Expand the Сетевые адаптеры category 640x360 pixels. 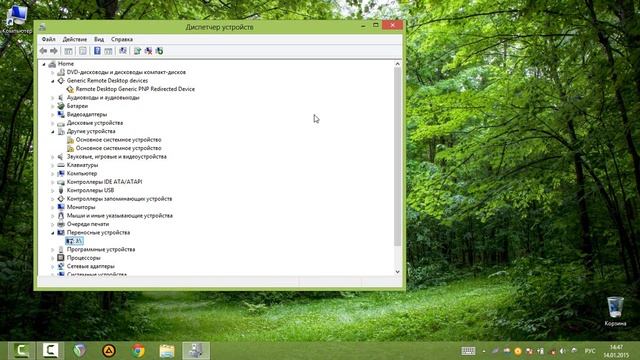[x=53, y=267]
